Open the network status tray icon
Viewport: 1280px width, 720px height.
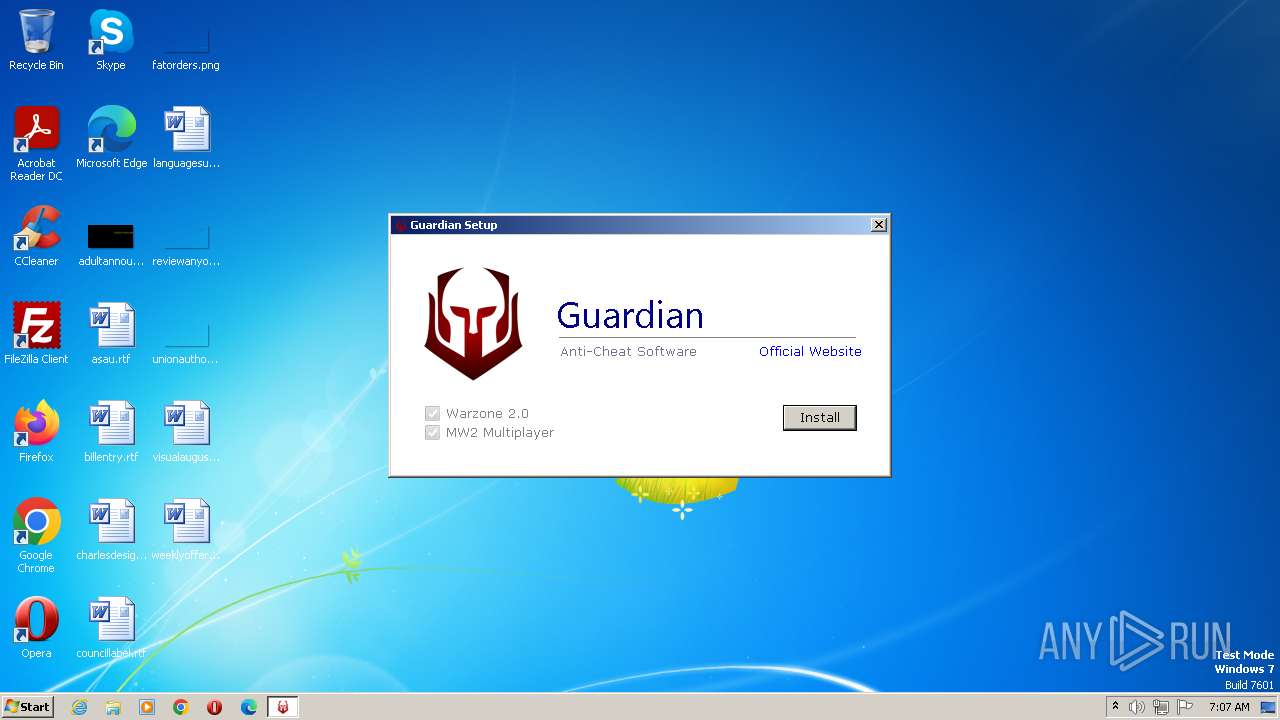coord(1161,707)
